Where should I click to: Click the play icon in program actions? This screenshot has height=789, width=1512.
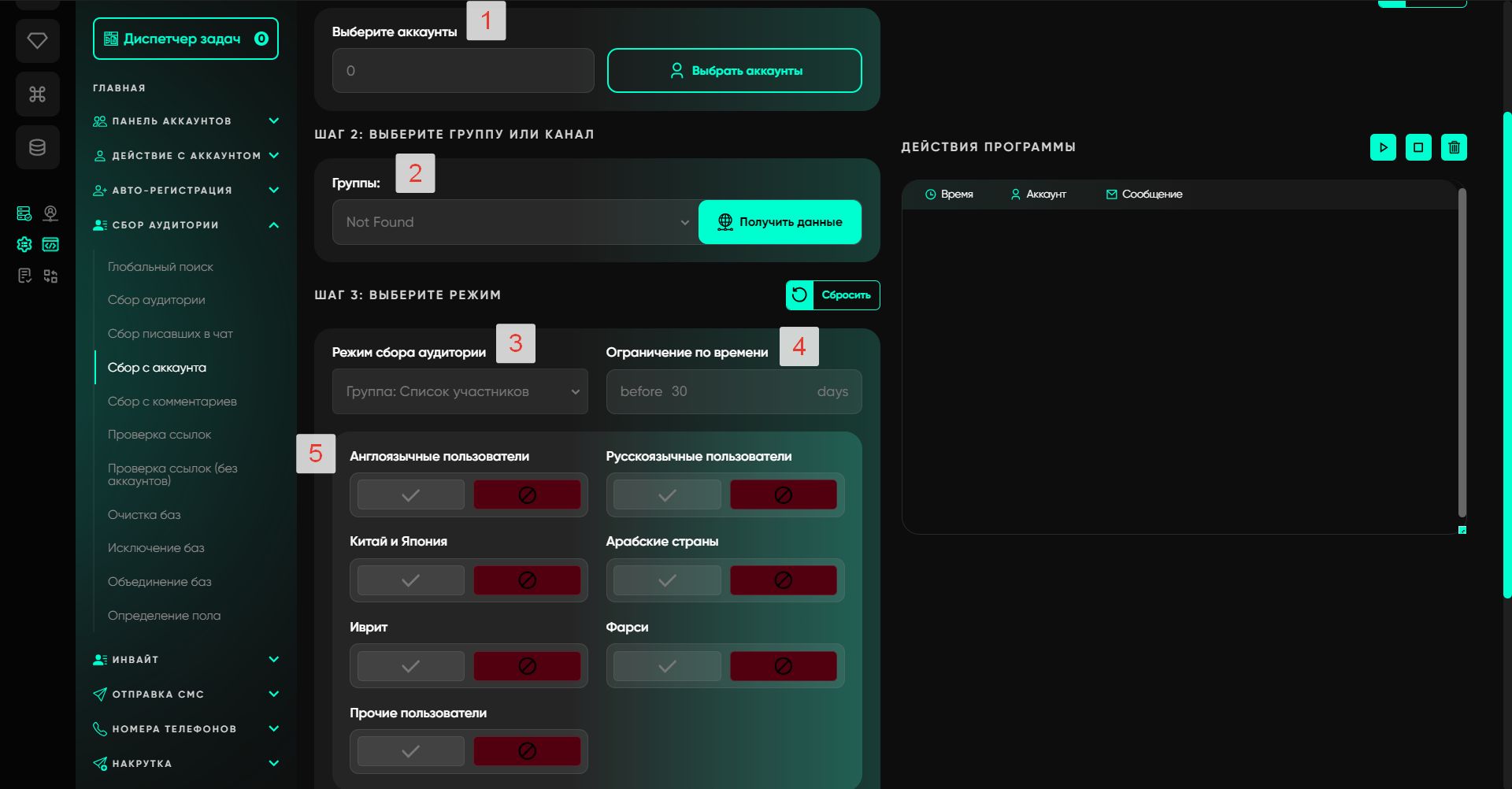1383,147
